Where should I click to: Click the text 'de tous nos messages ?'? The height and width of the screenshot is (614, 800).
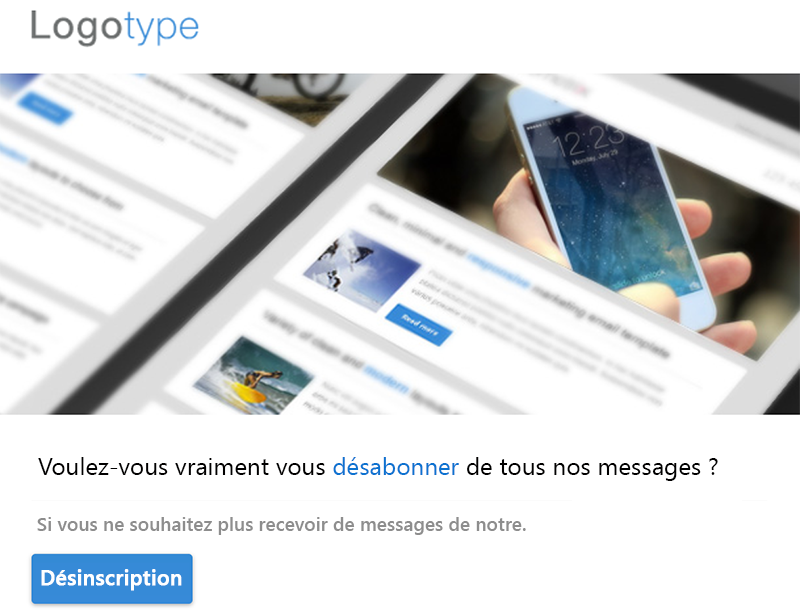tap(592, 467)
